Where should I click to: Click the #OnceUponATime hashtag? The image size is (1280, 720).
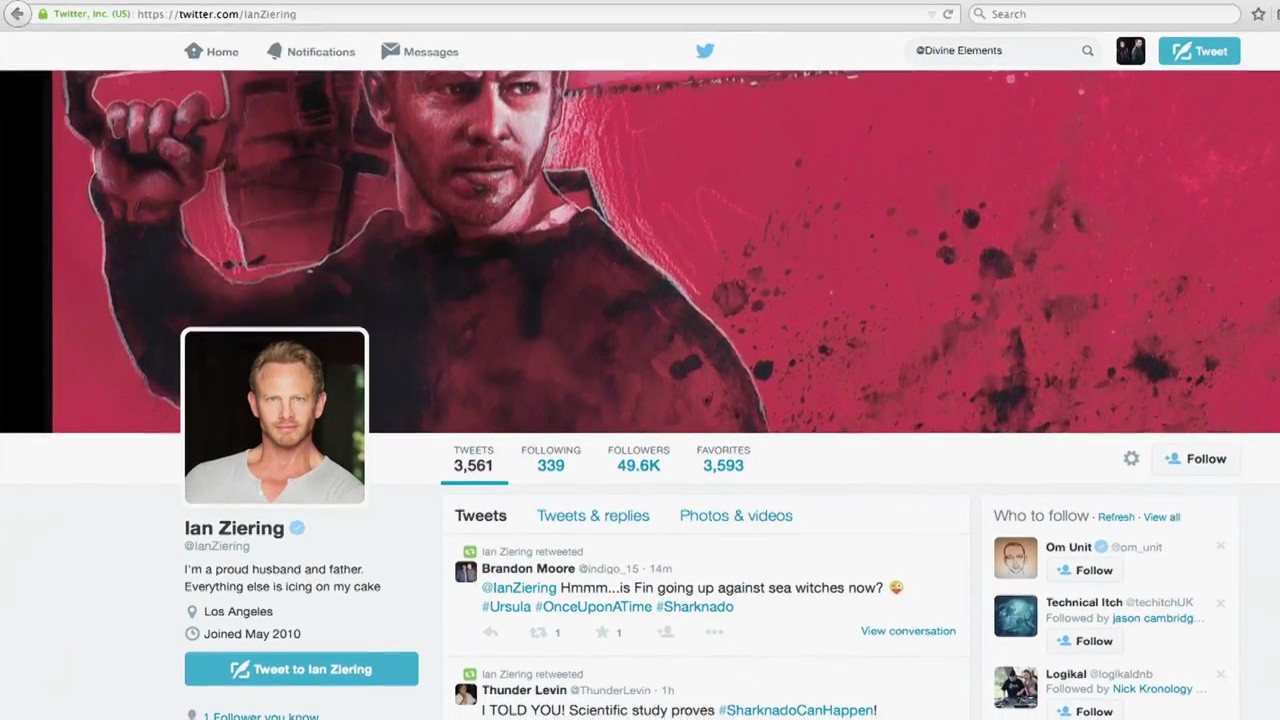(593, 606)
